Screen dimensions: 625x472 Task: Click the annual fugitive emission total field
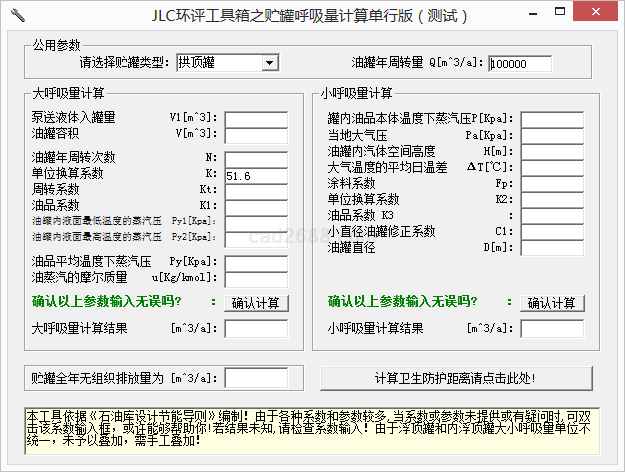tap(255, 378)
